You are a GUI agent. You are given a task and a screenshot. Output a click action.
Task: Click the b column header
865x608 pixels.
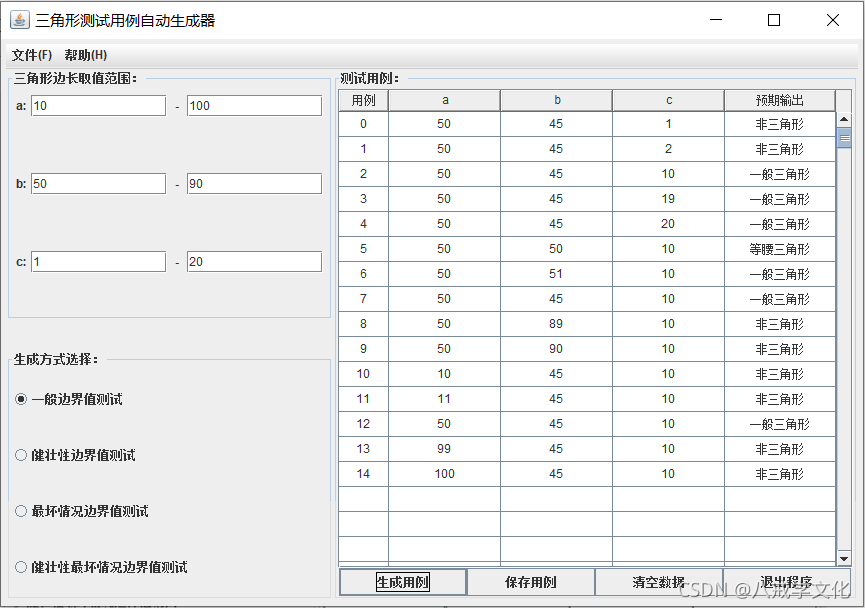557,100
